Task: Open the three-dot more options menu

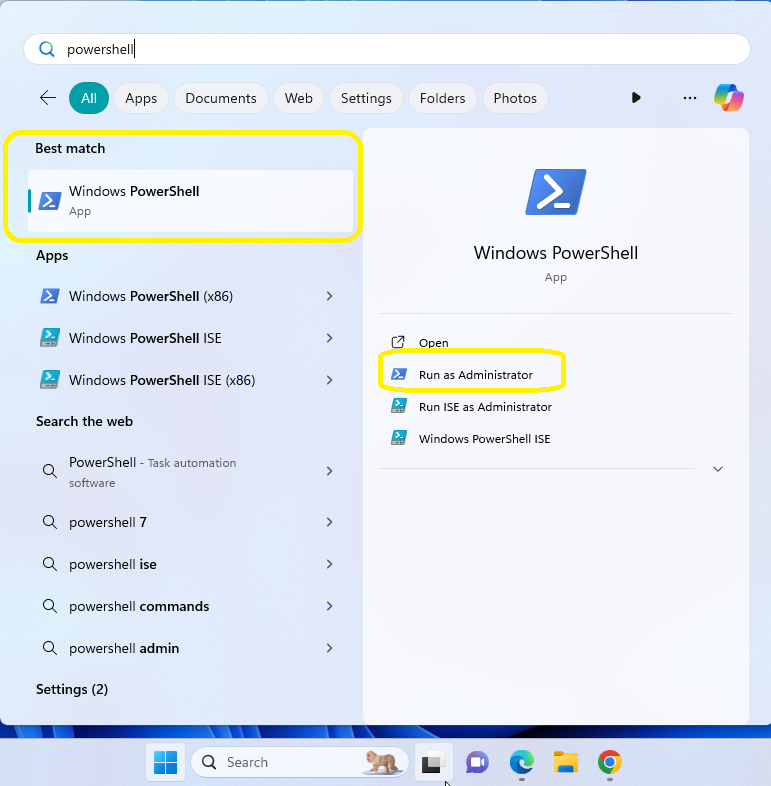Action: point(690,98)
